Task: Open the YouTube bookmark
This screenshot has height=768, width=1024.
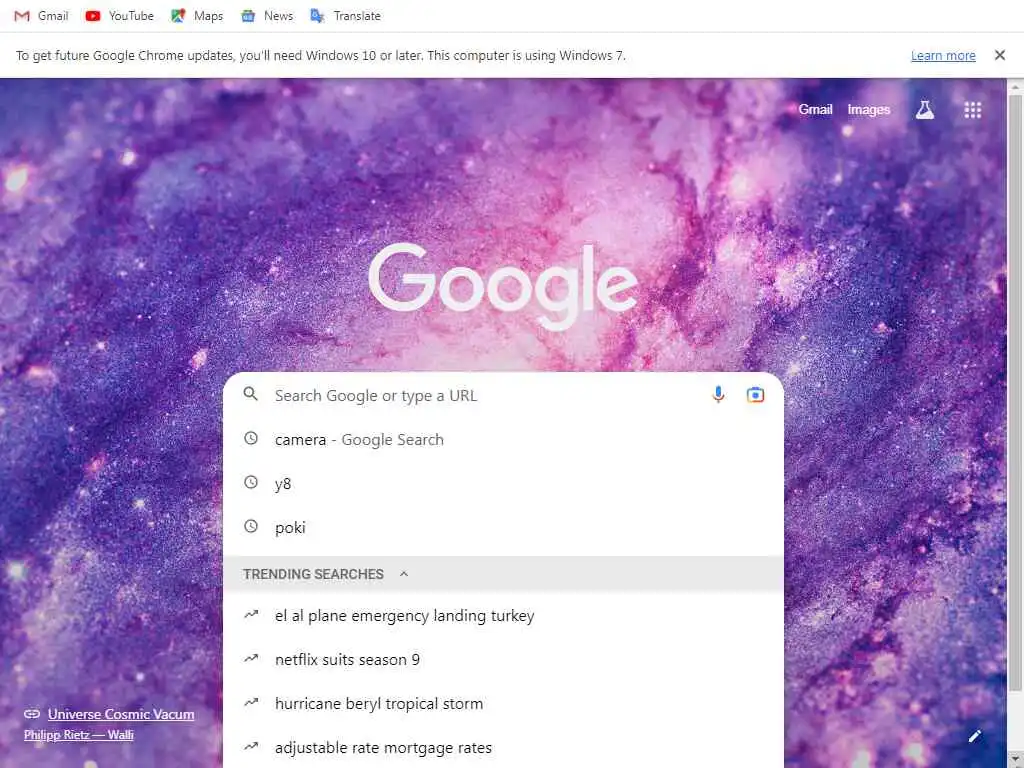Action: click(119, 16)
